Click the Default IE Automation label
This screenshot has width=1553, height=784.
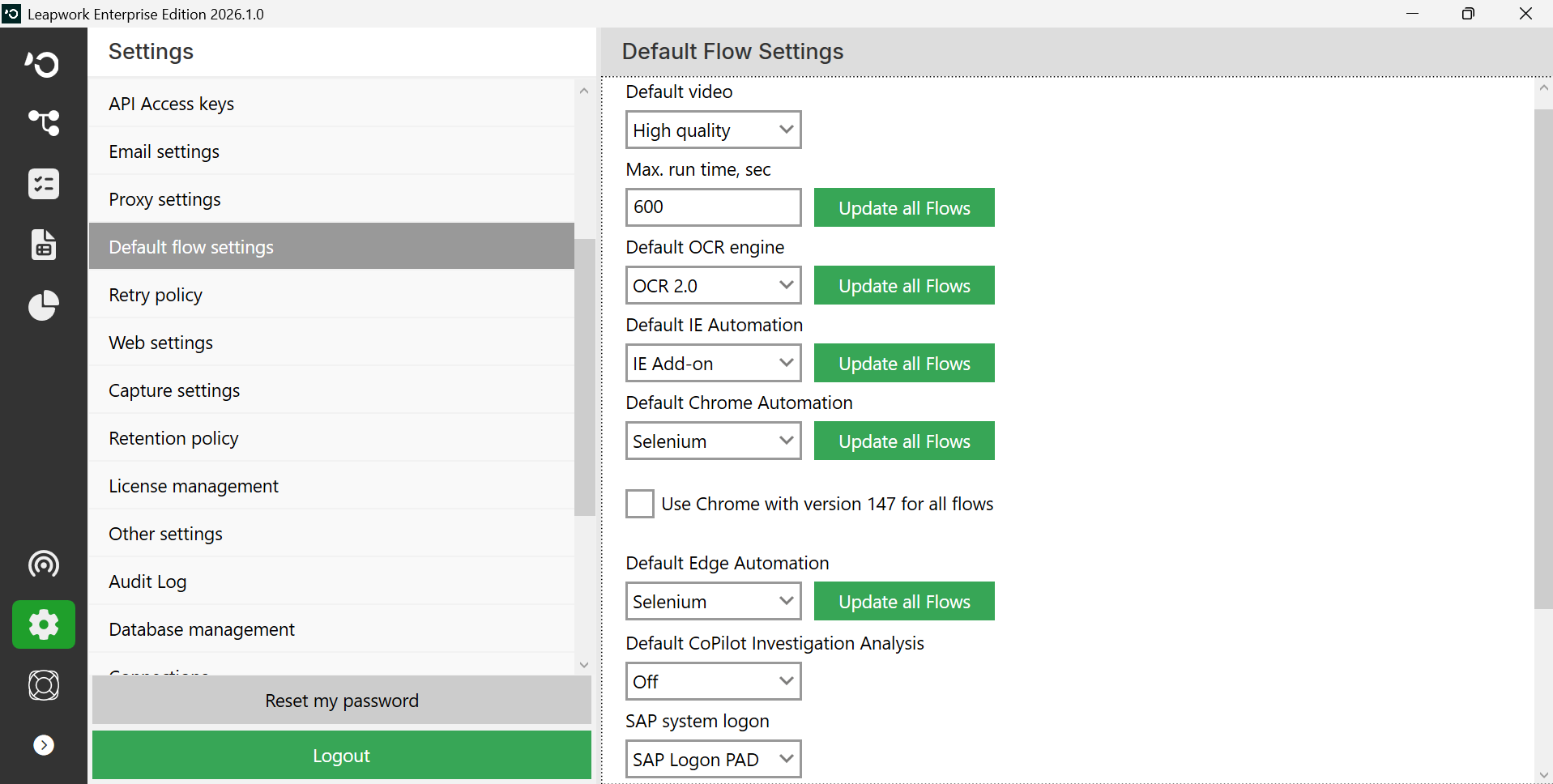pyautogui.click(x=715, y=325)
